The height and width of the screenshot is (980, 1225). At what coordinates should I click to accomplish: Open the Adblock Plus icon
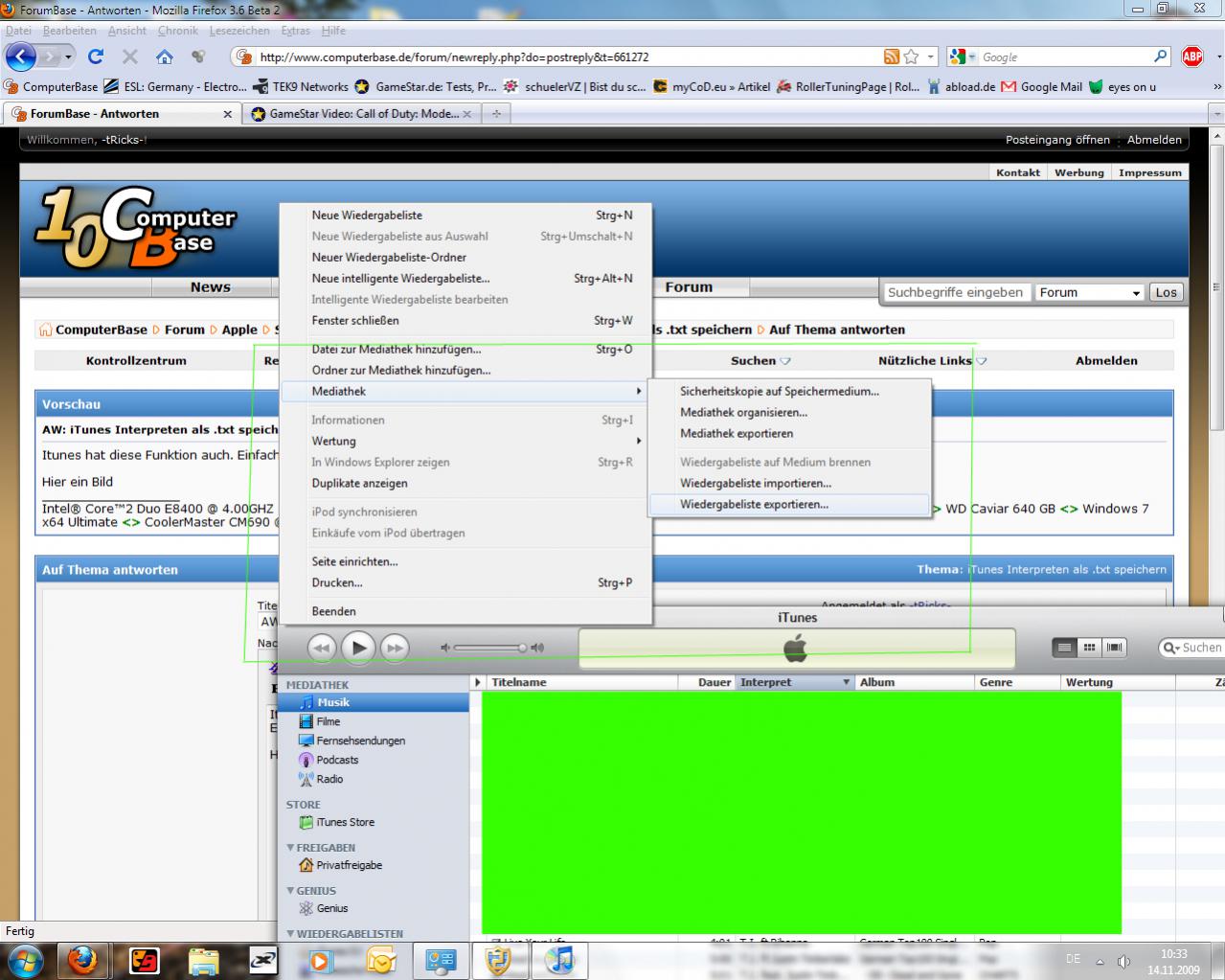[1192, 57]
